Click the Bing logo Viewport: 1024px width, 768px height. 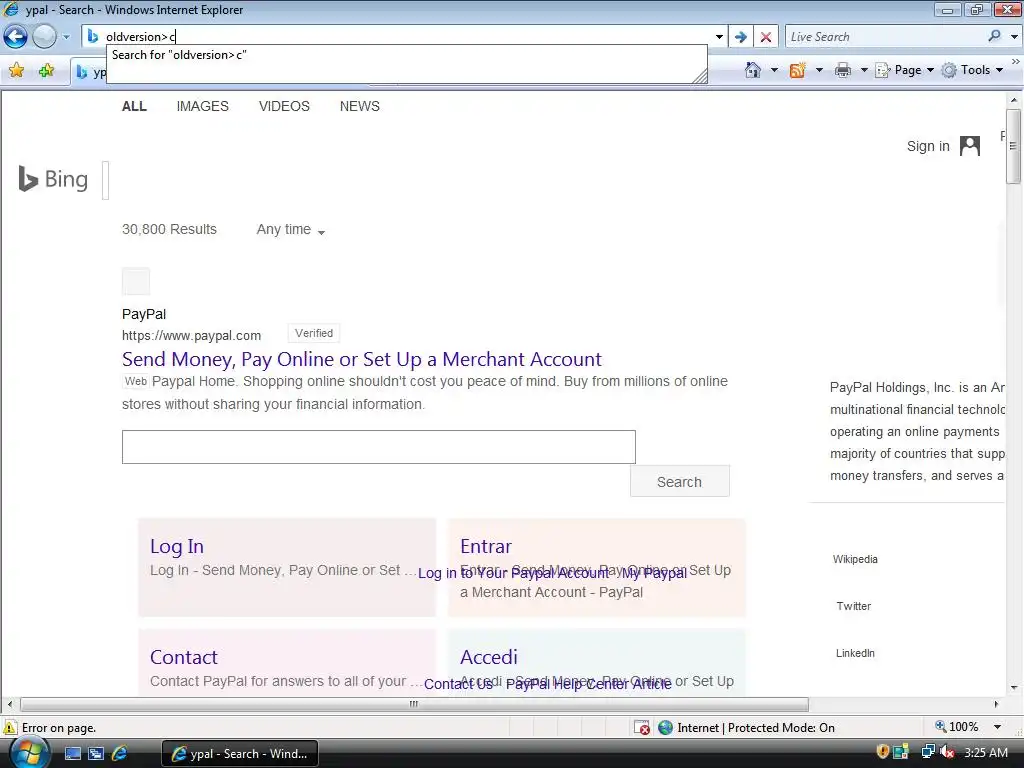tap(53, 179)
